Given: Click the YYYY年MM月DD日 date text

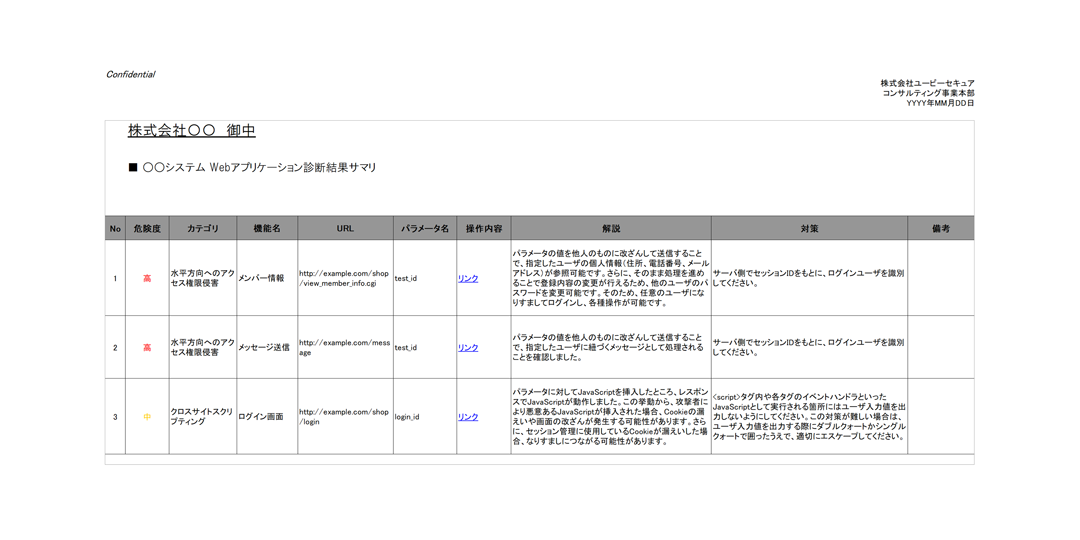Looking at the screenshot, I should click(x=940, y=103).
